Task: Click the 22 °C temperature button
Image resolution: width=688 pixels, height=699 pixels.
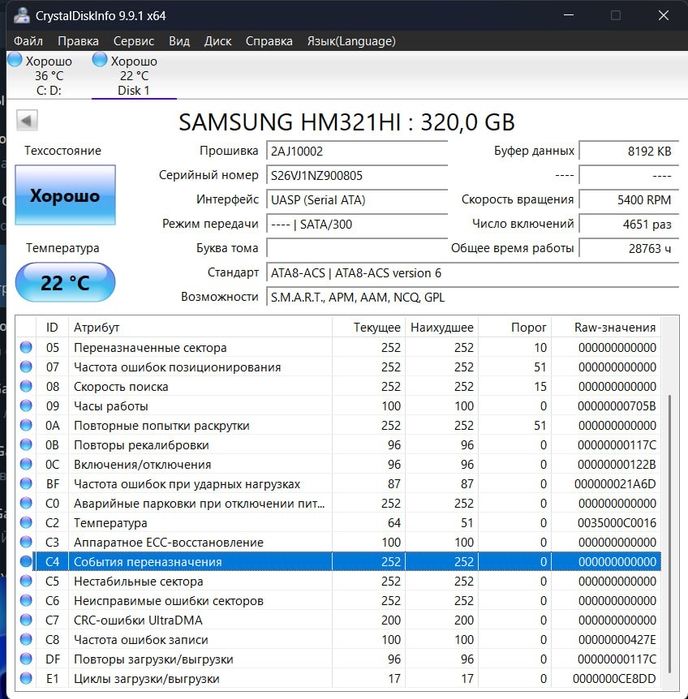Action: [65, 283]
